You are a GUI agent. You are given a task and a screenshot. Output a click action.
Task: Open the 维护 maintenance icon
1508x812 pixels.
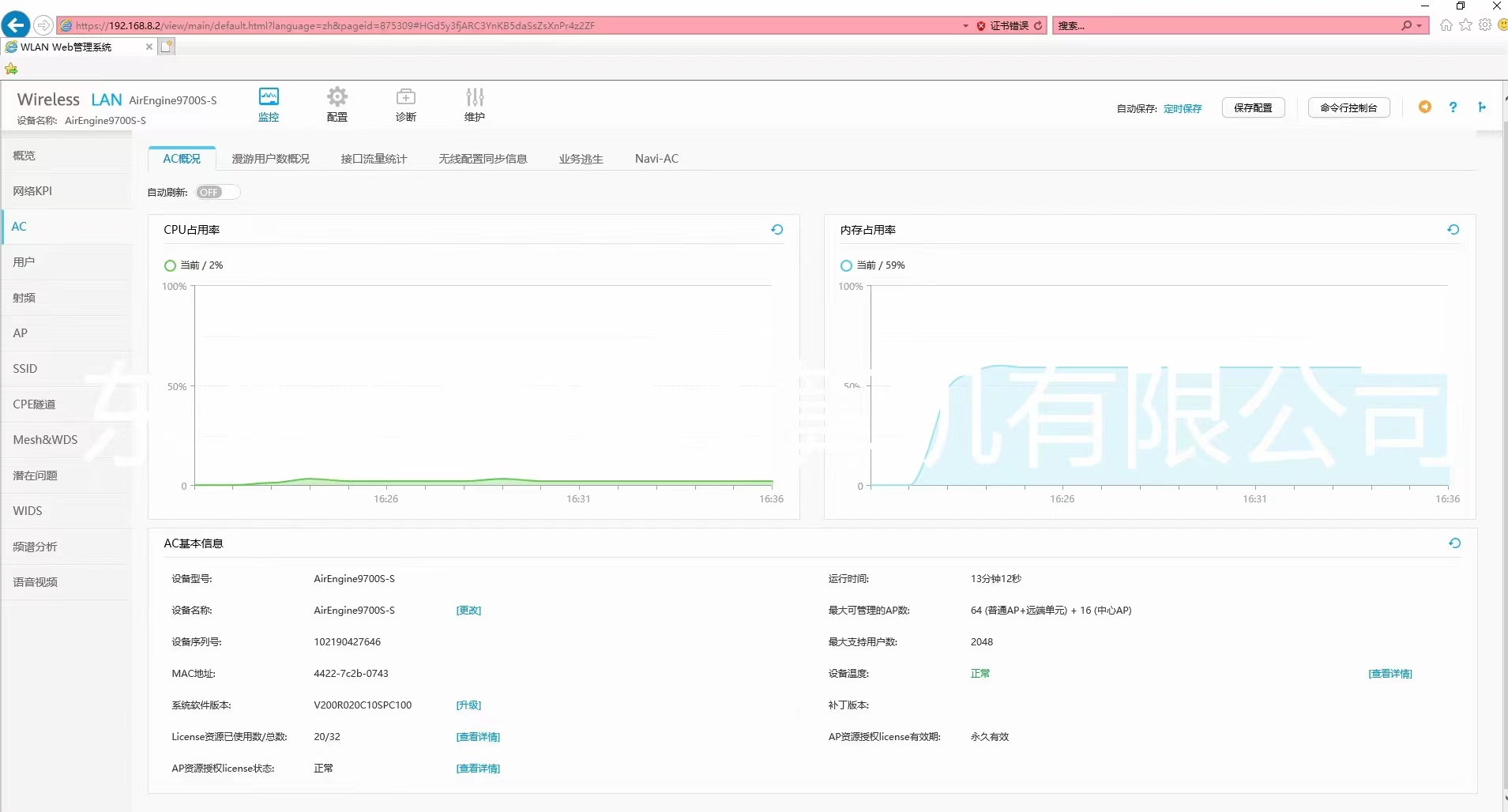point(474,98)
